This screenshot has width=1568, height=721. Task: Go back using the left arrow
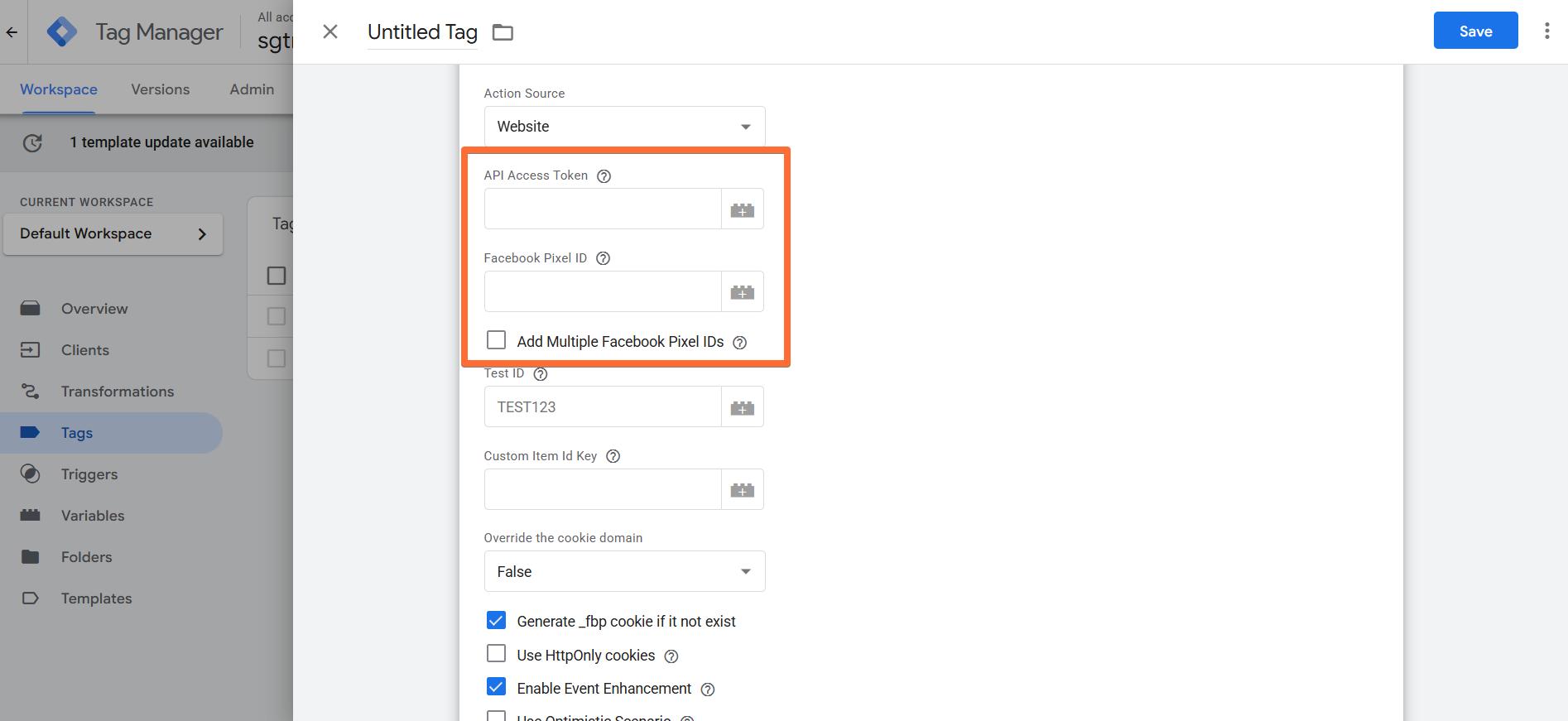pyautogui.click(x=12, y=32)
